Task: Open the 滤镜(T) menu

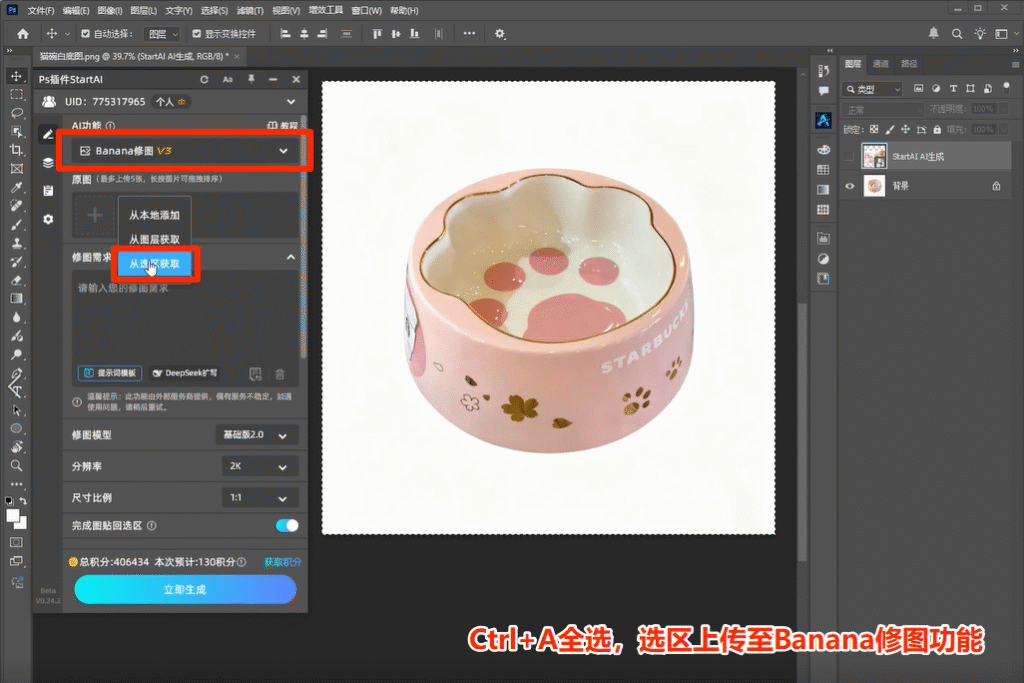Action: click(249, 10)
